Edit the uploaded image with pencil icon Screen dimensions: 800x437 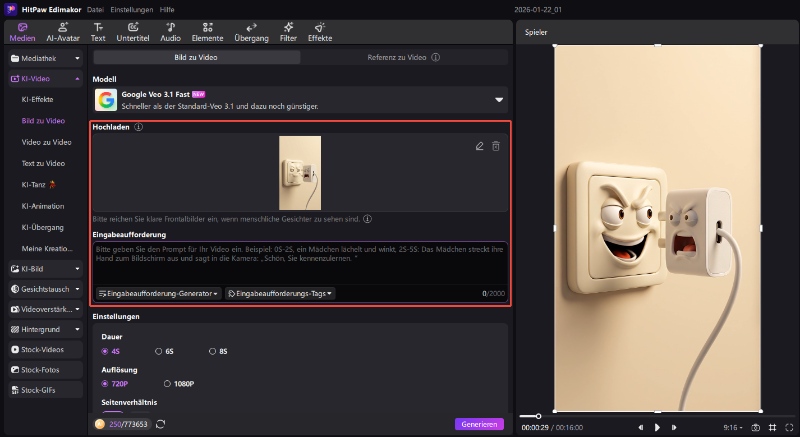479,146
